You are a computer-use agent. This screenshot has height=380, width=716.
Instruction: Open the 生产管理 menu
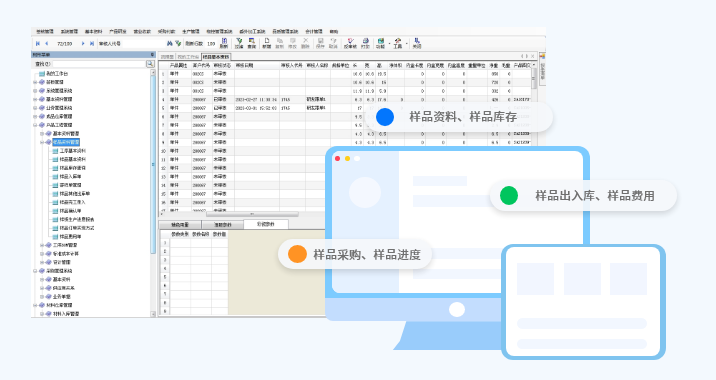(191, 32)
